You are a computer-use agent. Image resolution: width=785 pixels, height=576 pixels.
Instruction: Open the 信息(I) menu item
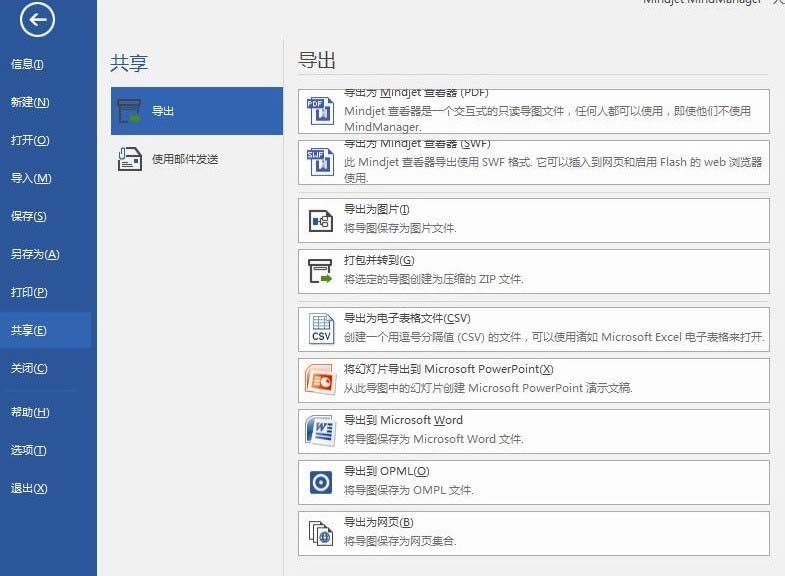(x=27, y=64)
